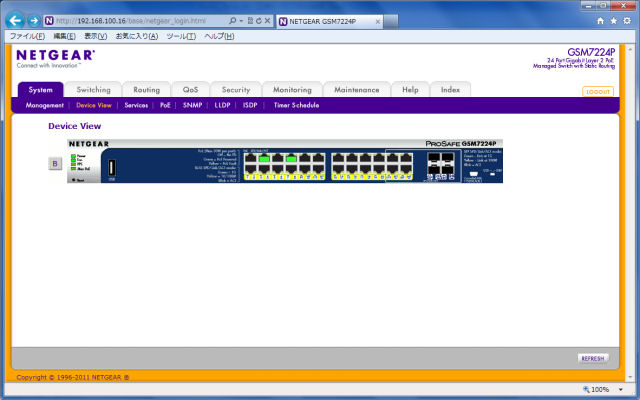Open the PoE submenu
This screenshot has height=400, width=640.
tap(165, 105)
